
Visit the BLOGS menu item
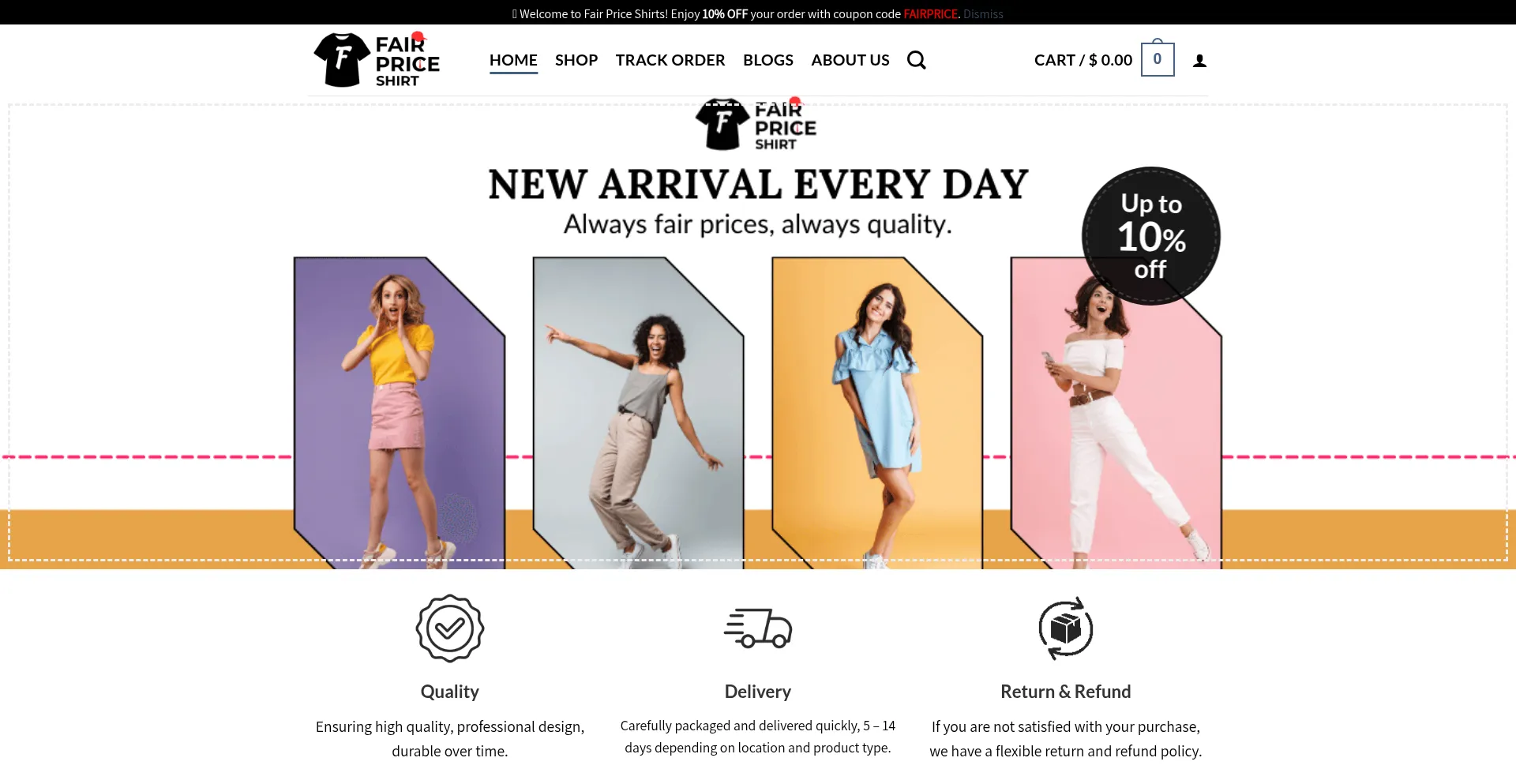(768, 60)
